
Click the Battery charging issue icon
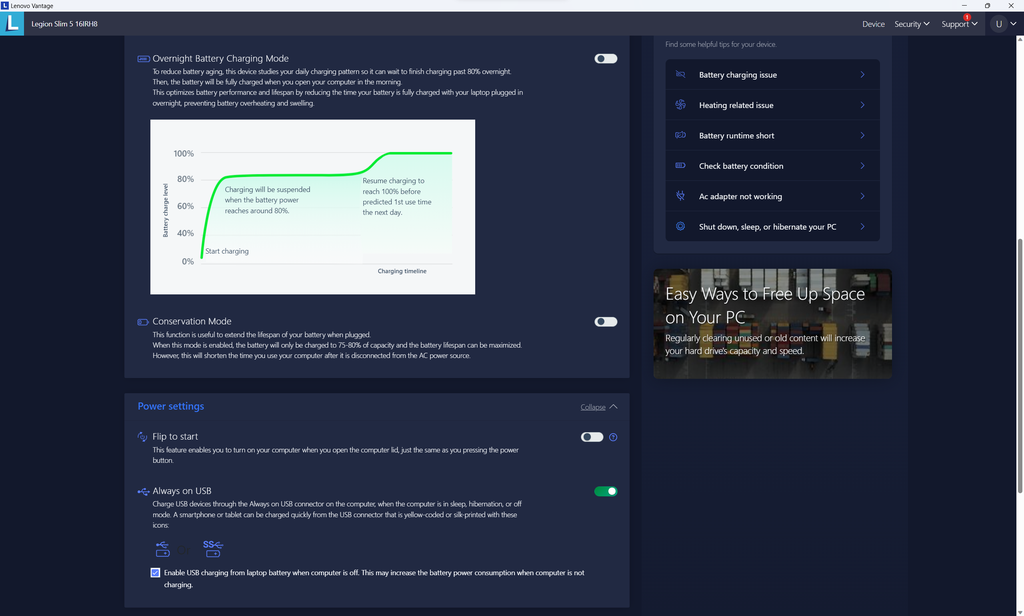[x=680, y=75]
